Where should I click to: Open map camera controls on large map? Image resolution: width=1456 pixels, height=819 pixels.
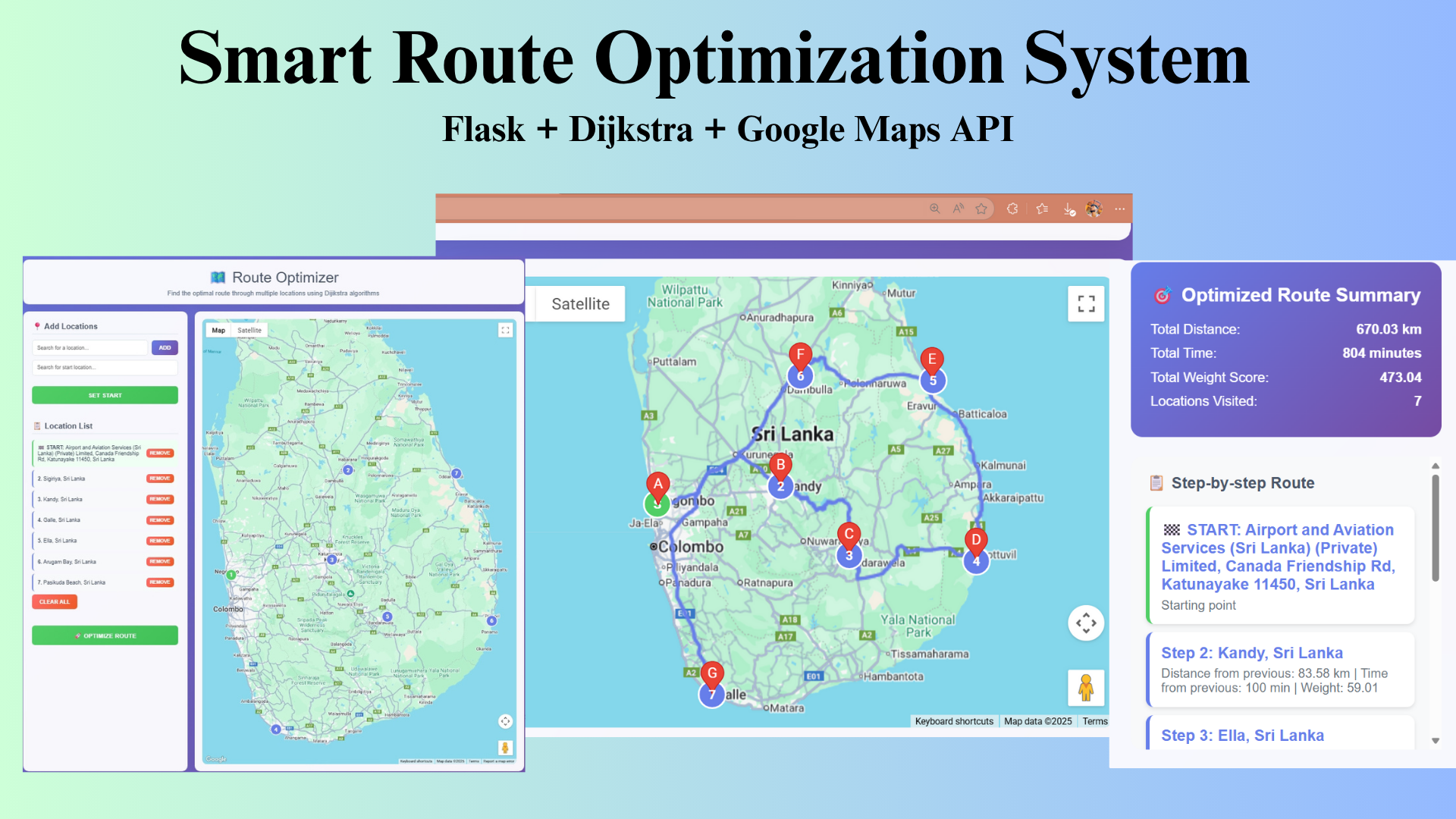pos(1086,623)
